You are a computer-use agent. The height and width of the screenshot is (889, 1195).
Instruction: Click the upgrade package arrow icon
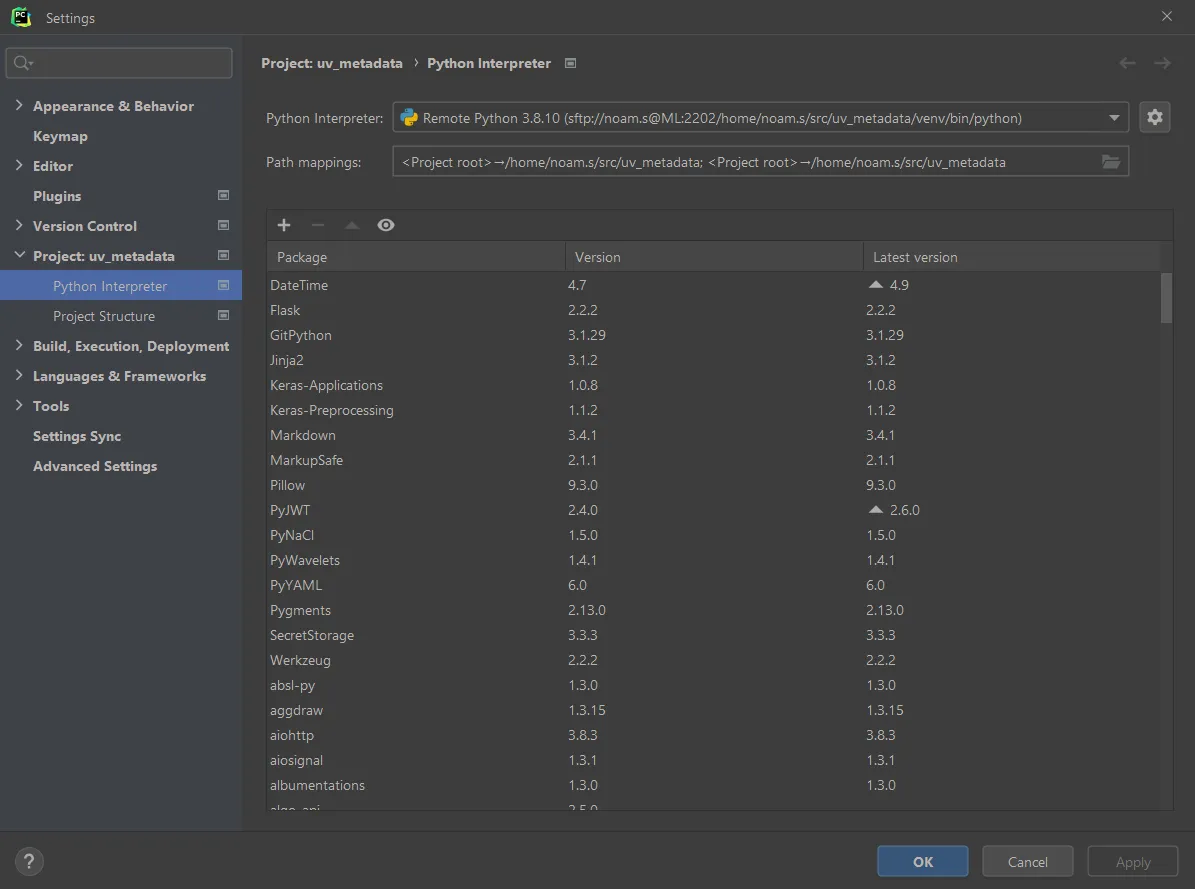click(351, 225)
